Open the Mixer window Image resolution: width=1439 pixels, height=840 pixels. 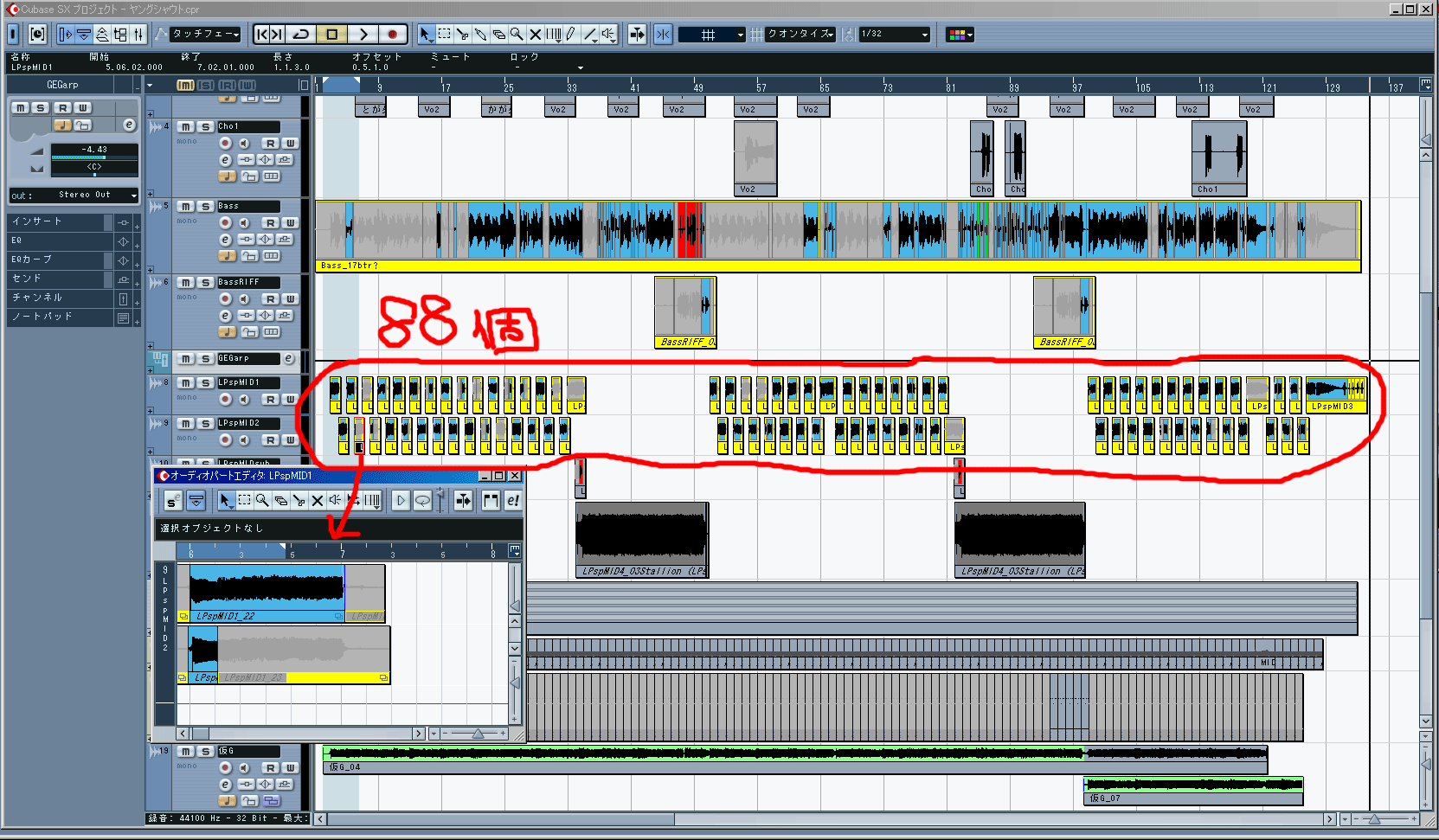tap(138, 35)
